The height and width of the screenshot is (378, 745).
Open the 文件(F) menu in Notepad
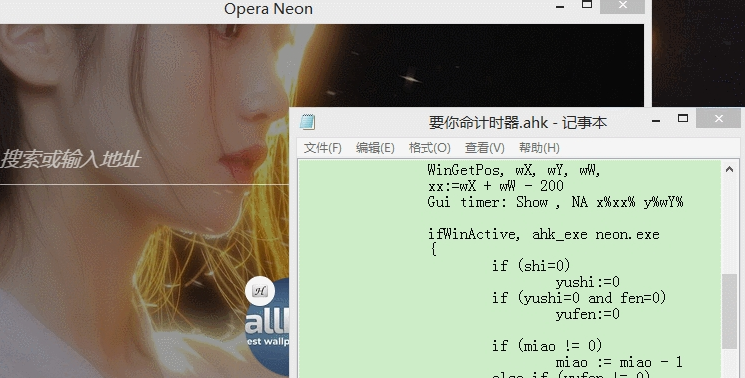(x=323, y=148)
